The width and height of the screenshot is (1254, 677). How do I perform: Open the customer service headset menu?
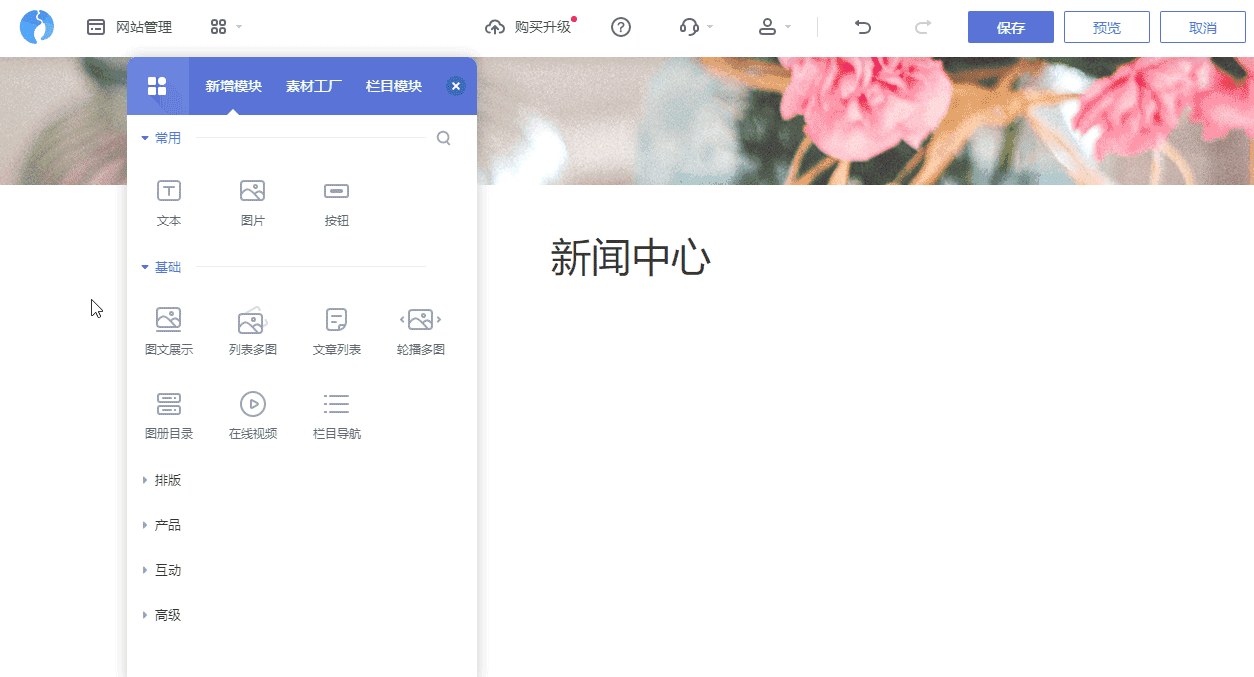pos(696,27)
